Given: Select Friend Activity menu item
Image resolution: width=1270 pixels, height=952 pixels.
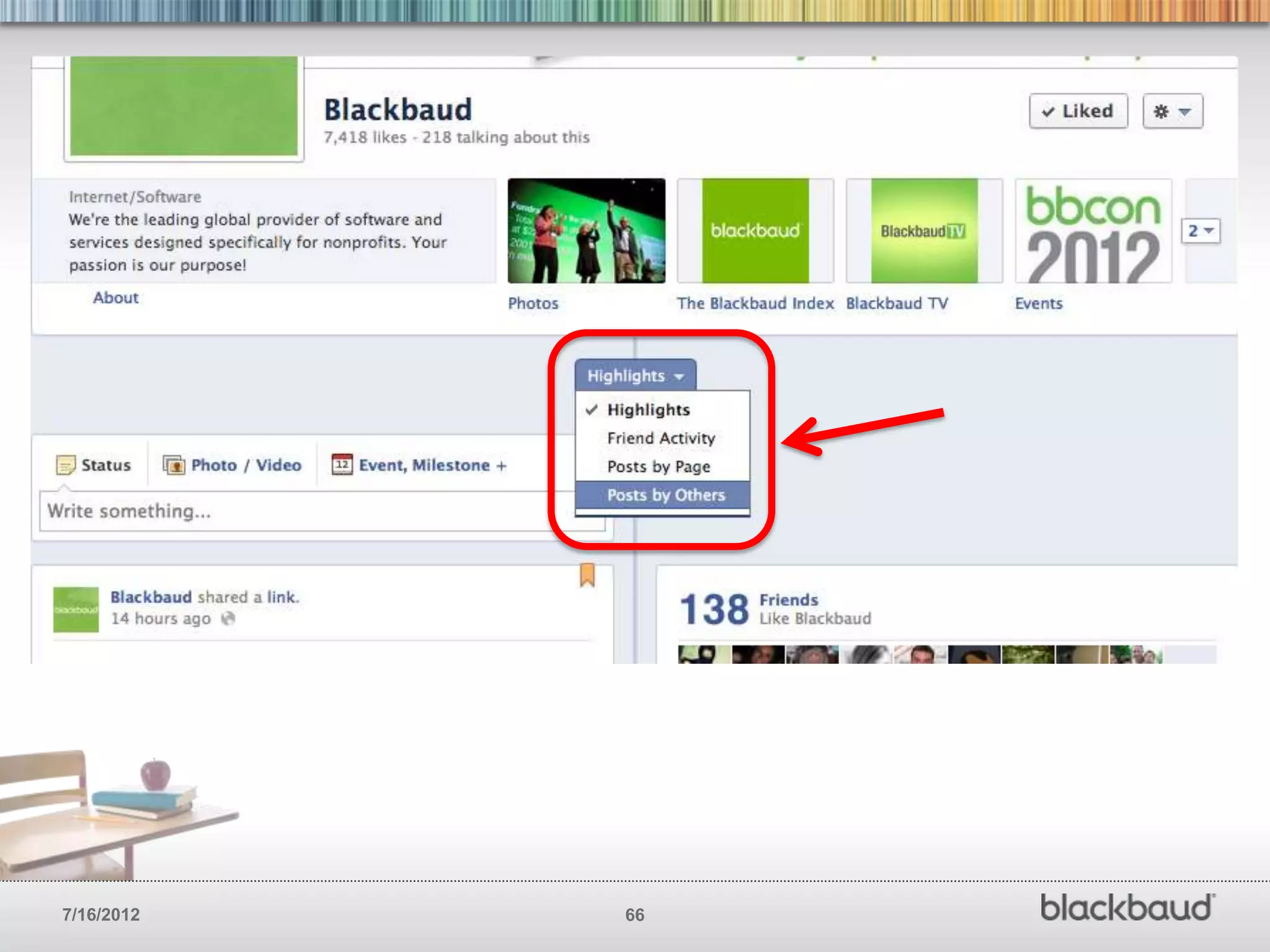Looking at the screenshot, I should pyautogui.click(x=661, y=438).
